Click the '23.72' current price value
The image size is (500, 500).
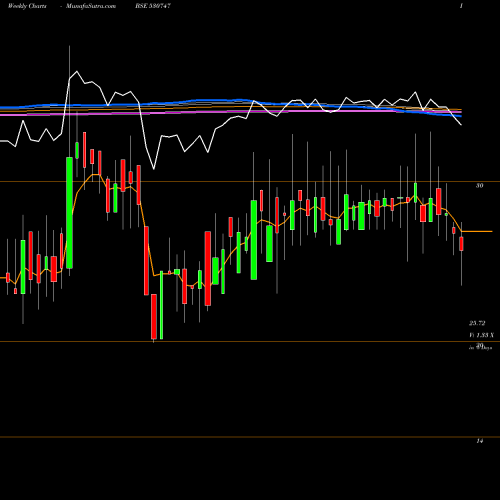pyautogui.click(x=477, y=323)
